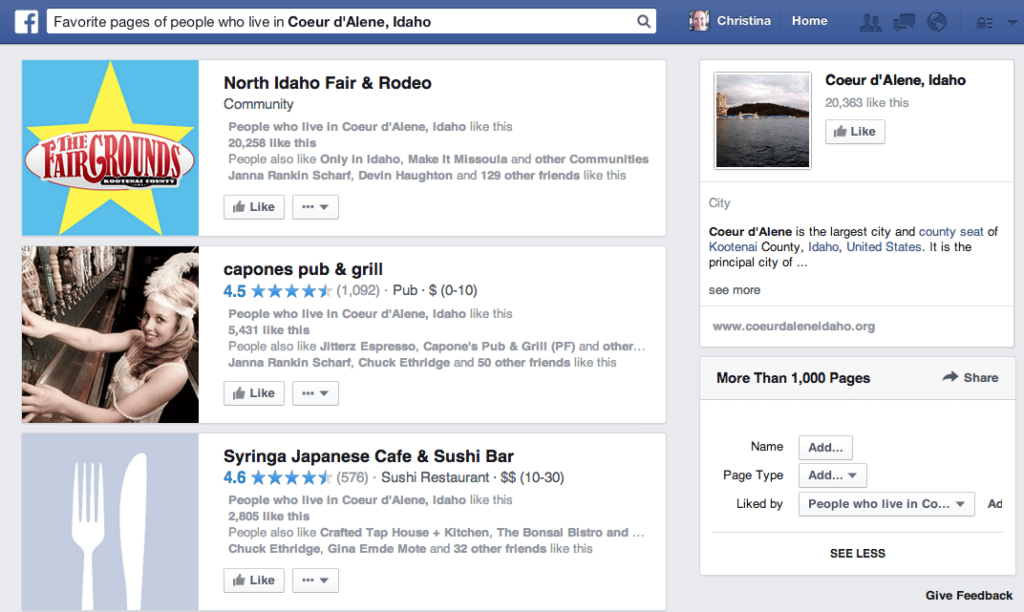The image size is (1024, 612).
Task: Open Christina's profile from the top bar
Action: 730,20
